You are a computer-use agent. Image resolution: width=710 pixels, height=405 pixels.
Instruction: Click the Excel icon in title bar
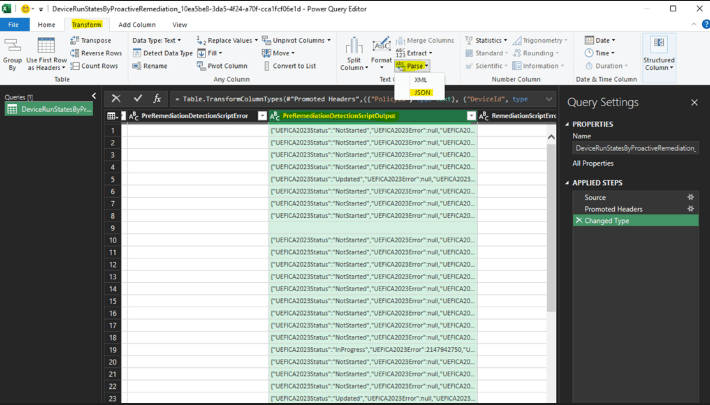(7, 9)
